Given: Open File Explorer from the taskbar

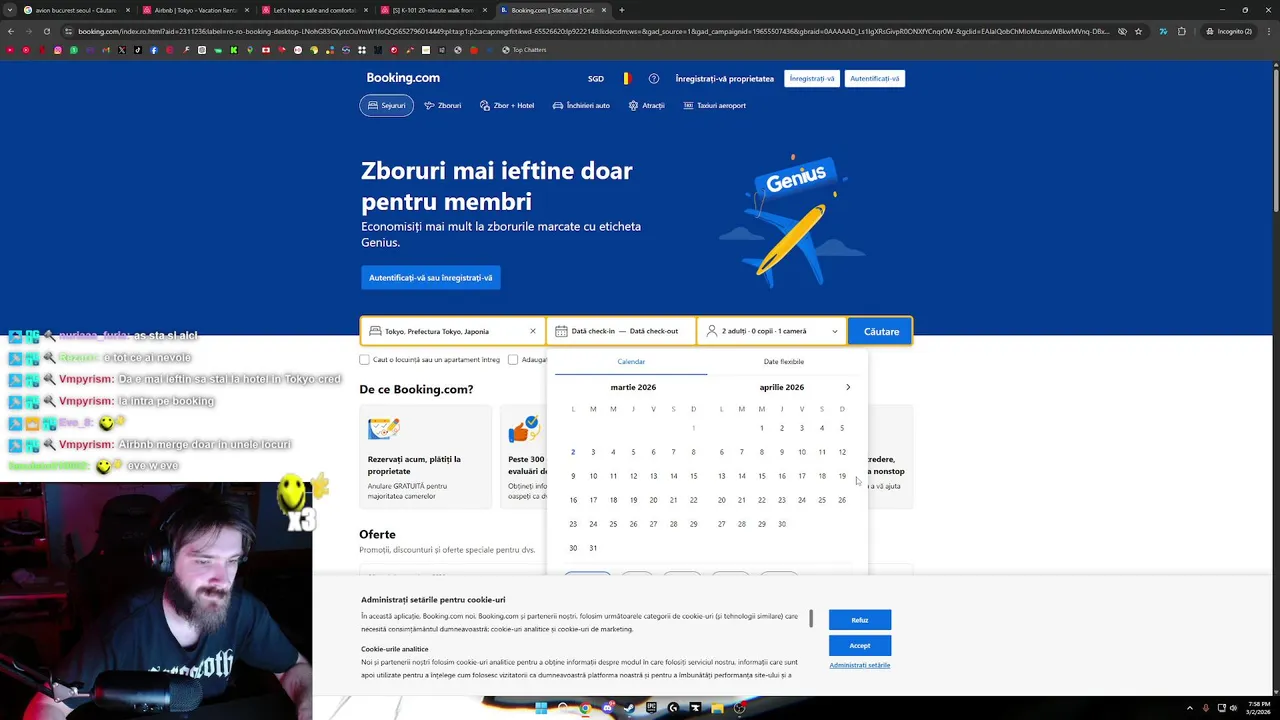Looking at the screenshot, I should pos(717,708).
